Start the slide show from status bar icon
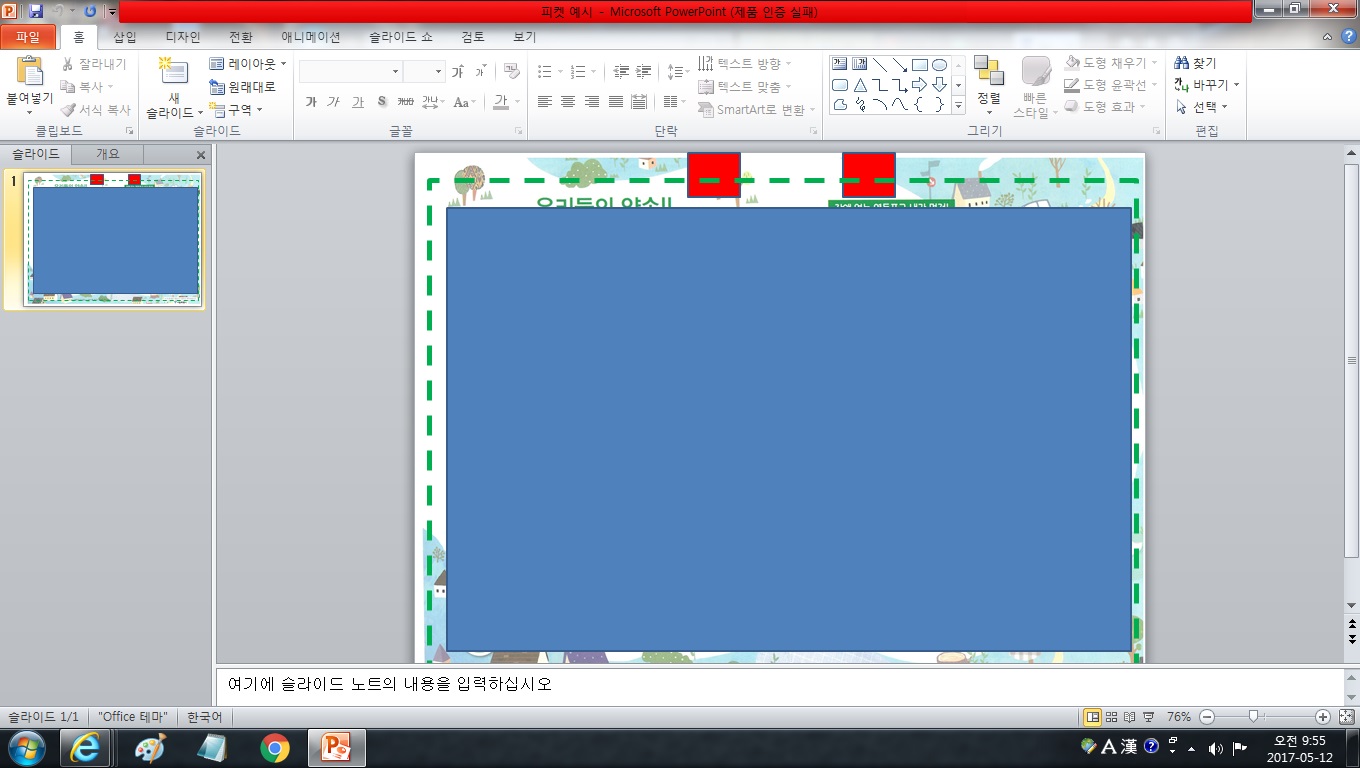The height and width of the screenshot is (768, 1360). [x=1149, y=717]
